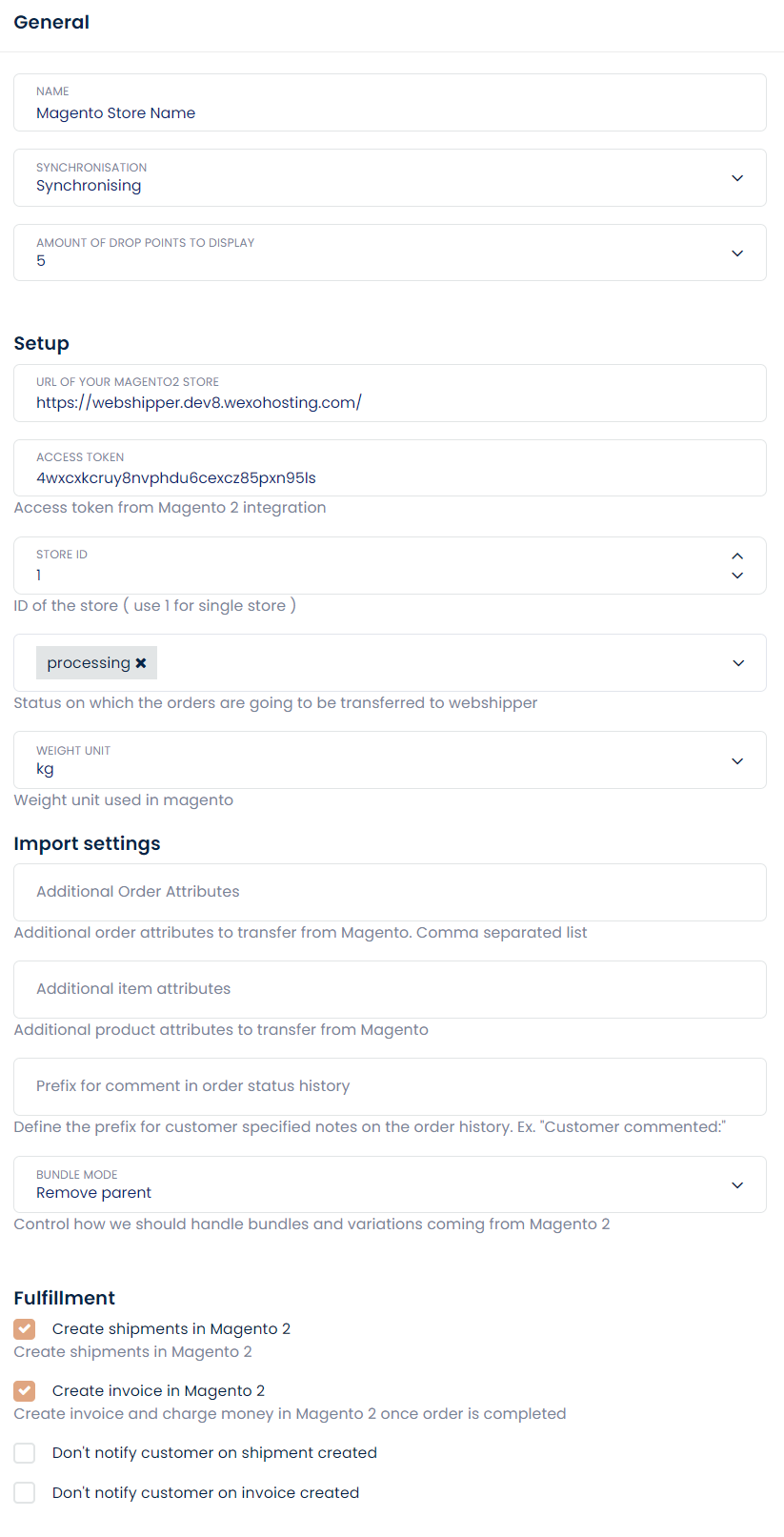
Task: Expand the Weight Unit dropdown
Action: 737,761
